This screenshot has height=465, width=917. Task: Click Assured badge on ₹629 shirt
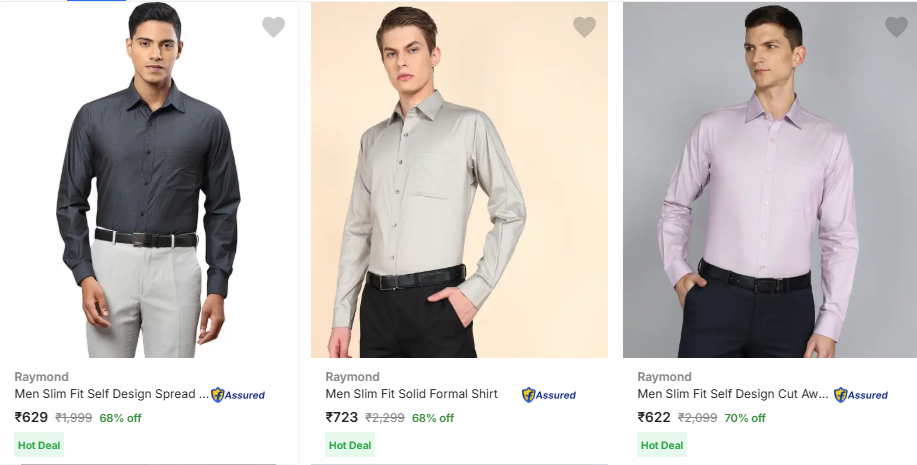pyautogui.click(x=238, y=395)
